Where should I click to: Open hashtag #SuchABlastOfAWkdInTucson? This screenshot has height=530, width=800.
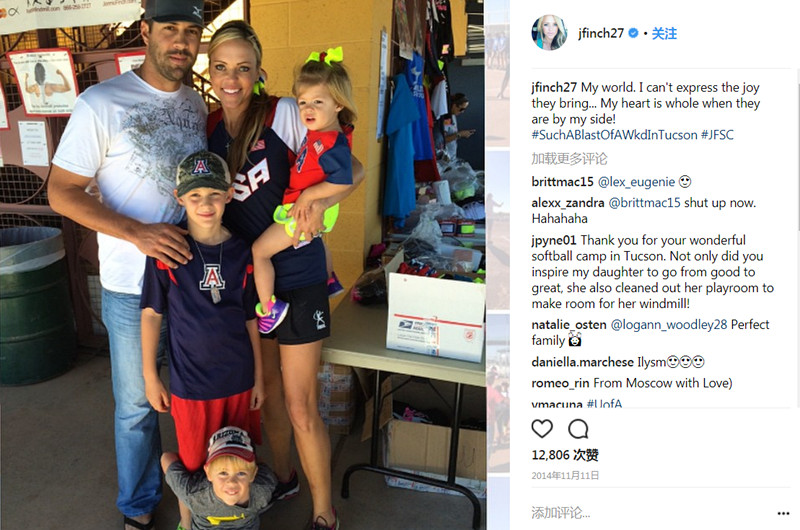coord(614,135)
